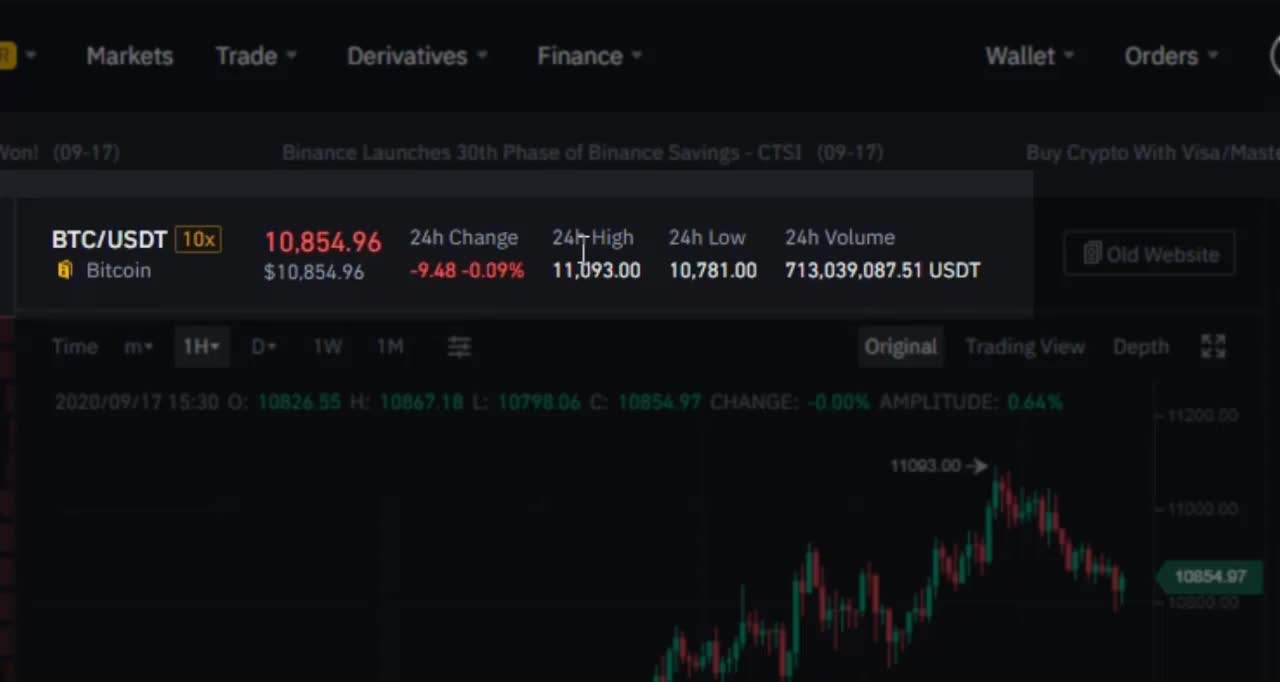Image resolution: width=1280 pixels, height=682 pixels.
Task: Open the Finance menu
Action: [x=589, y=56]
